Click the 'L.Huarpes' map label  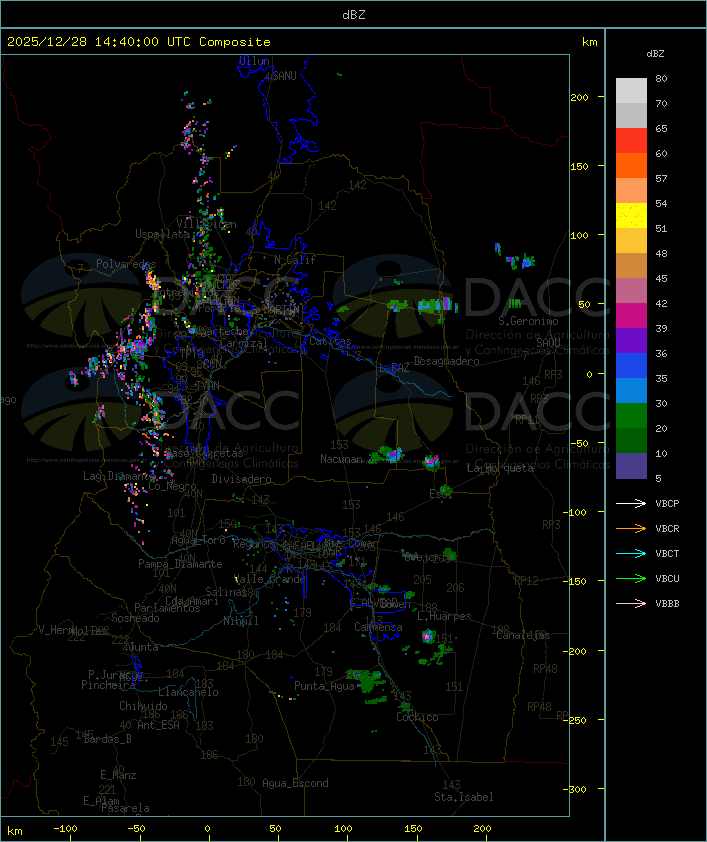point(444,616)
